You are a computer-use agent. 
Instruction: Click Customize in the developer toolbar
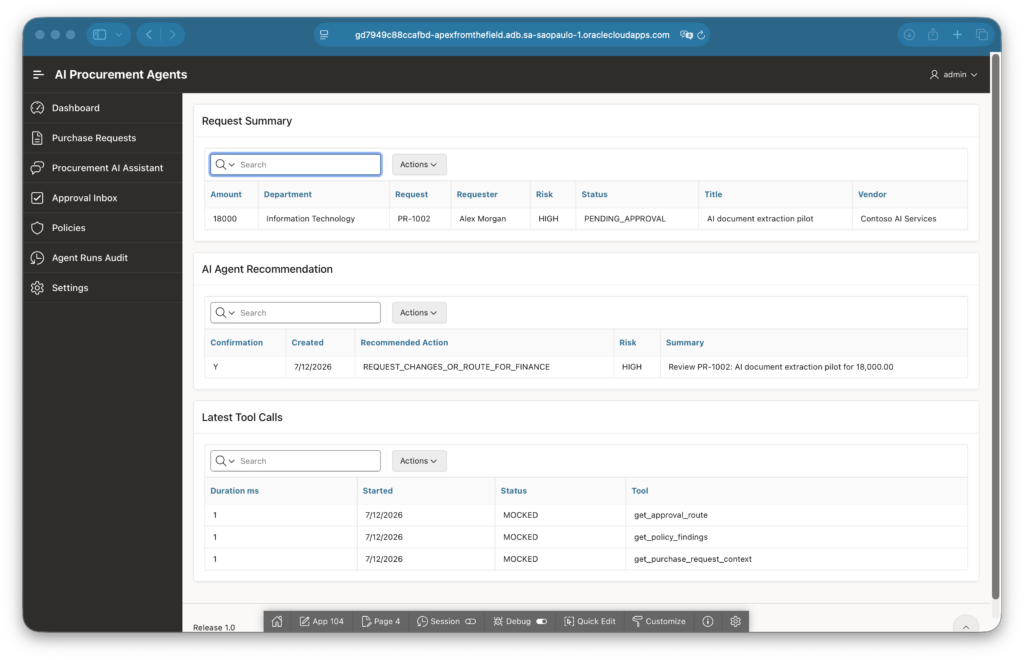click(x=659, y=621)
